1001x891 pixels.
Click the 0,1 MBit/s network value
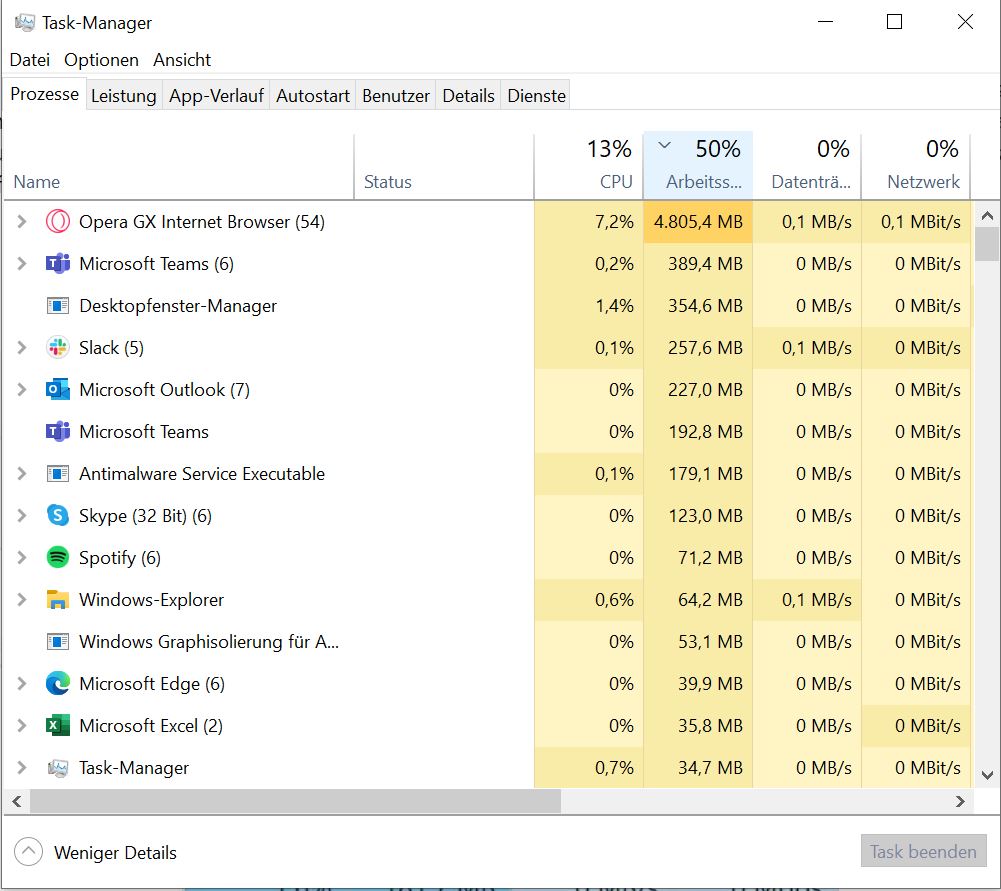pyautogui.click(x=921, y=222)
